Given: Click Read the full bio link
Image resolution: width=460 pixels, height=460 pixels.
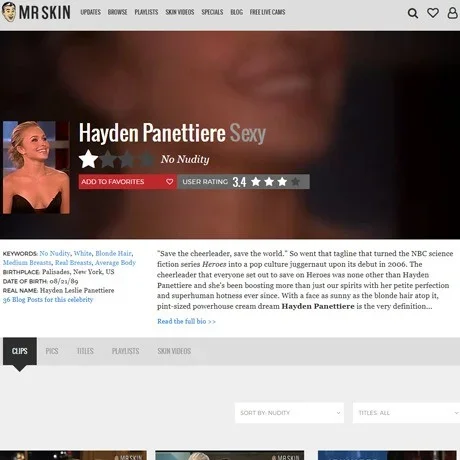Looking at the screenshot, I should [186, 321].
